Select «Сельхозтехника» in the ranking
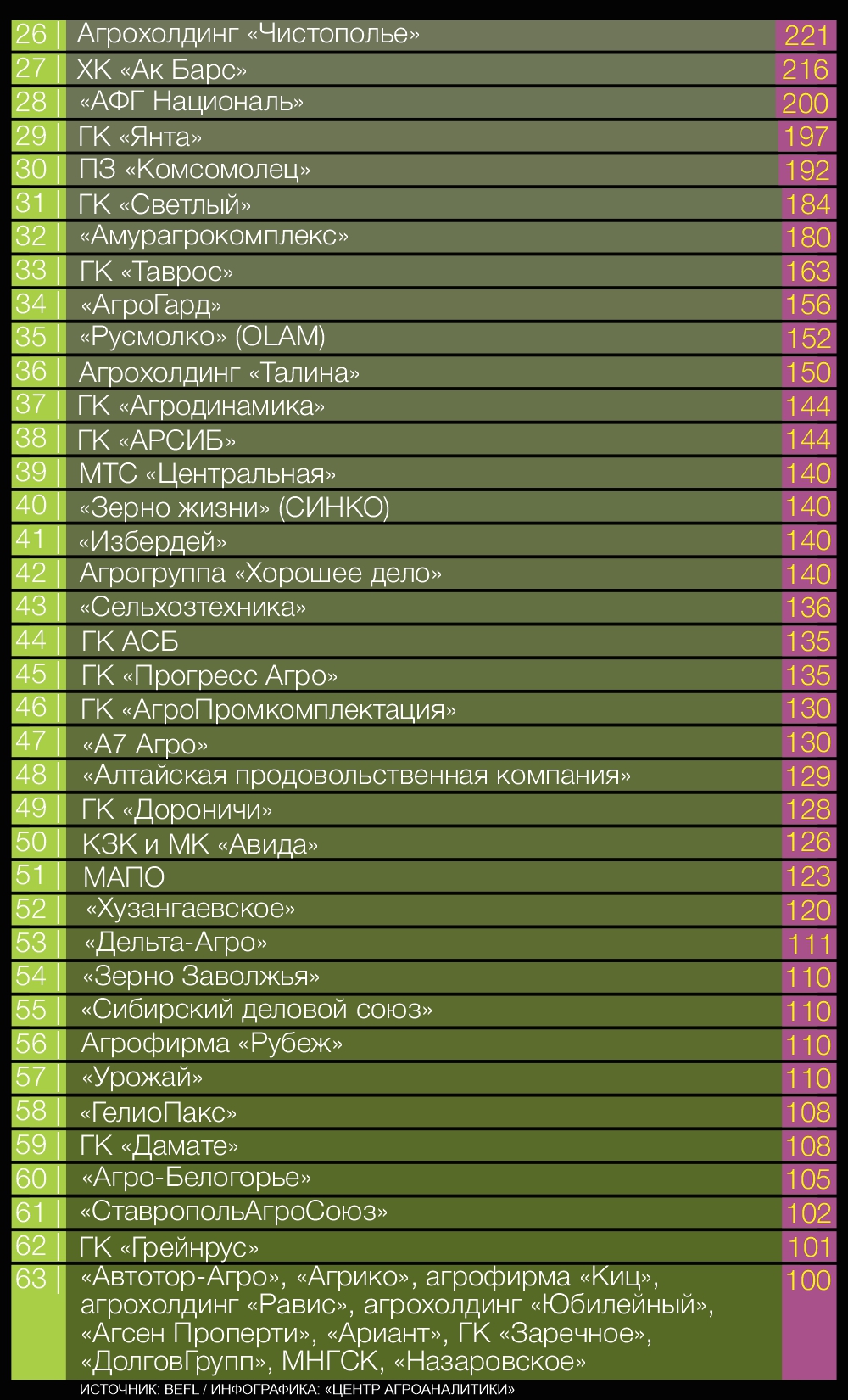The width and height of the screenshot is (848, 1400). pos(193,607)
